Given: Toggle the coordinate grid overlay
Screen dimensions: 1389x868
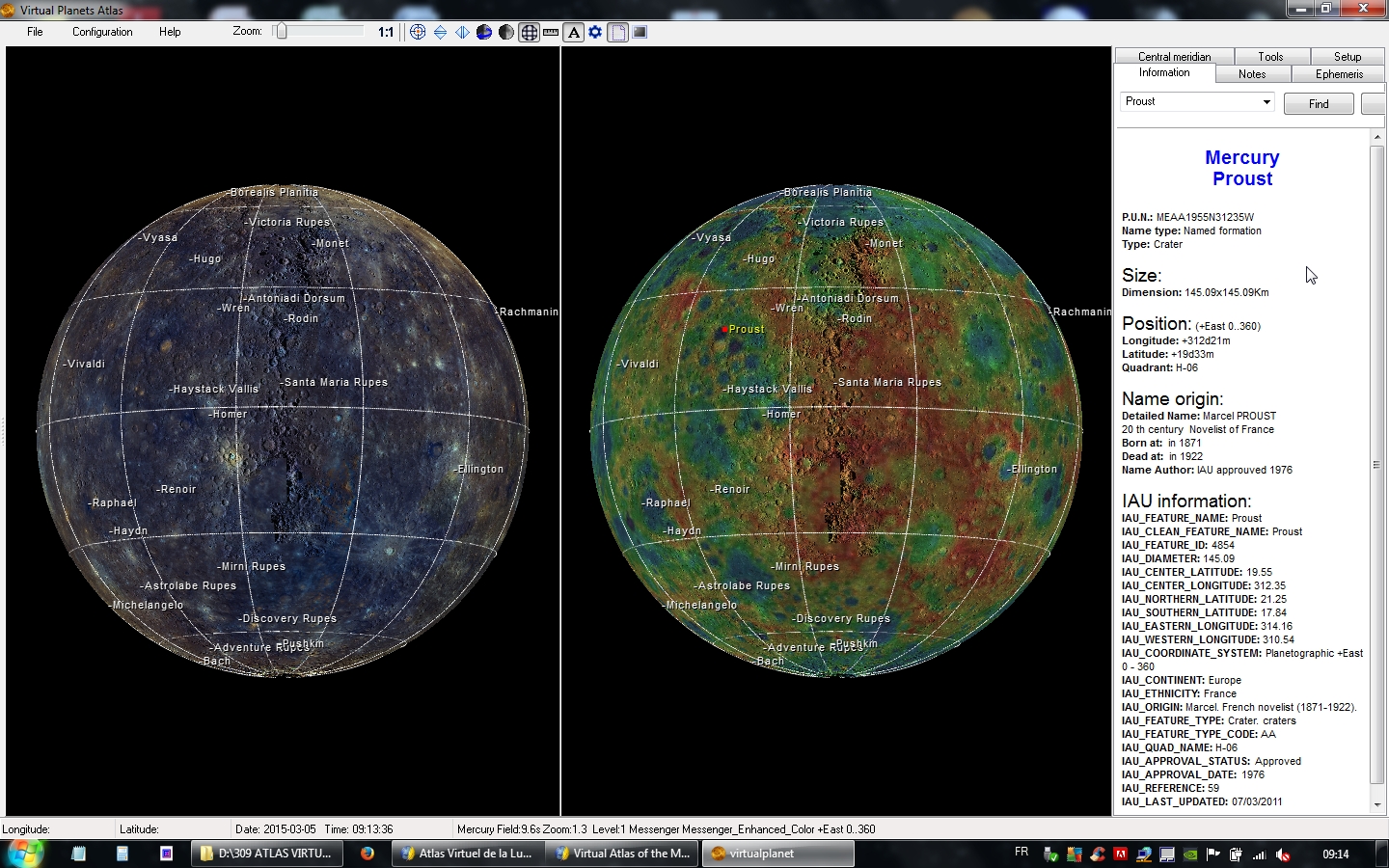Looking at the screenshot, I should (x=529, y=32).
